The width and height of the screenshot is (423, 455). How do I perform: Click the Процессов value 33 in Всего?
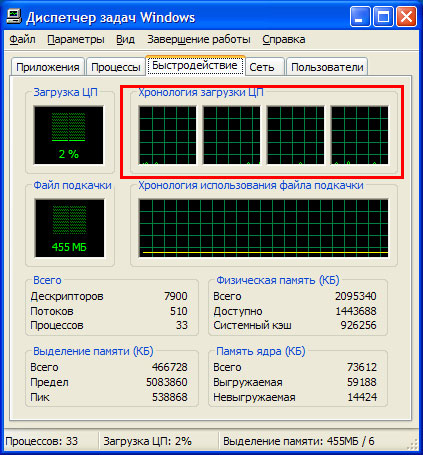point(182,325)
